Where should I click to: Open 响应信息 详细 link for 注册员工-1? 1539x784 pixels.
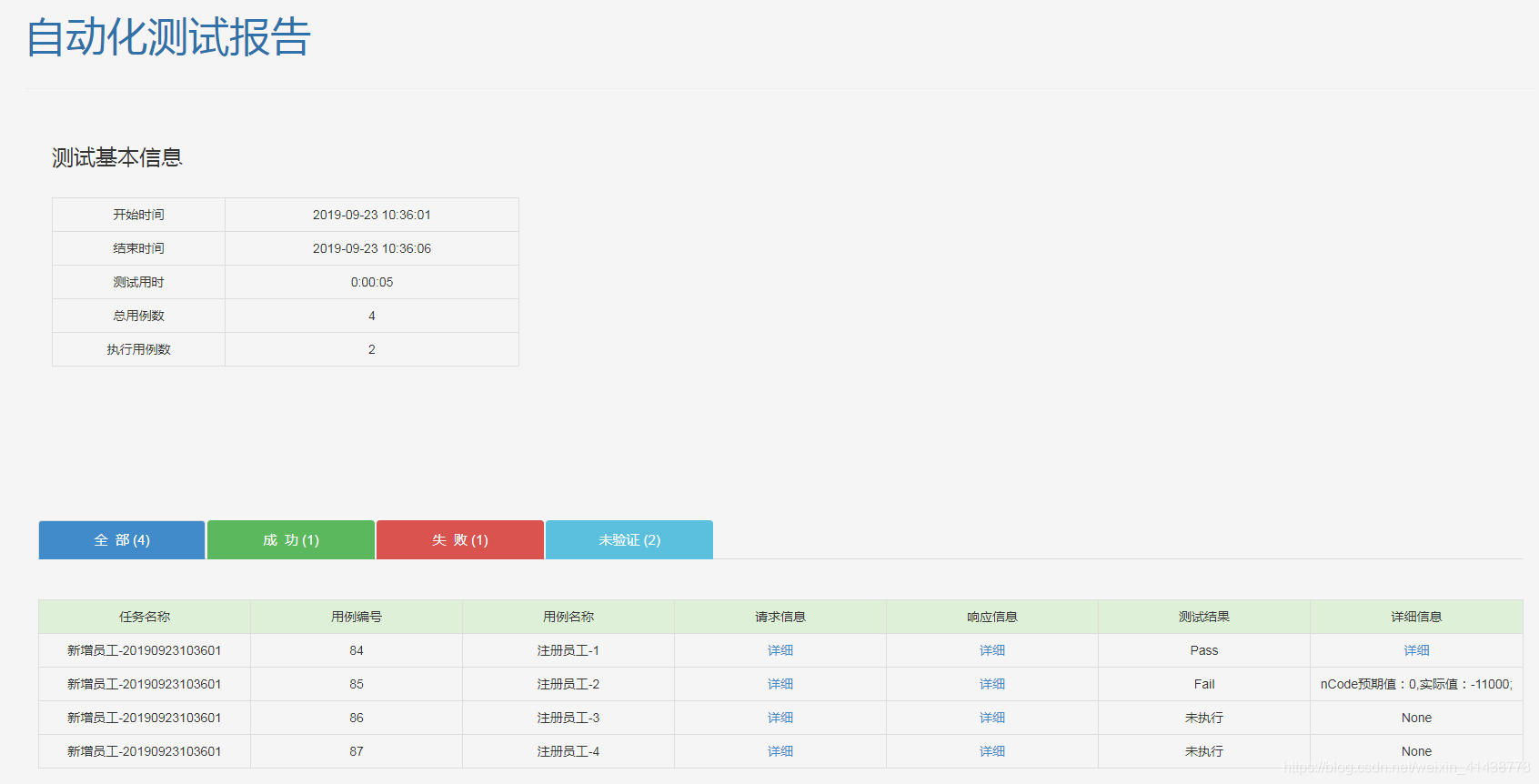pos(992,650)
